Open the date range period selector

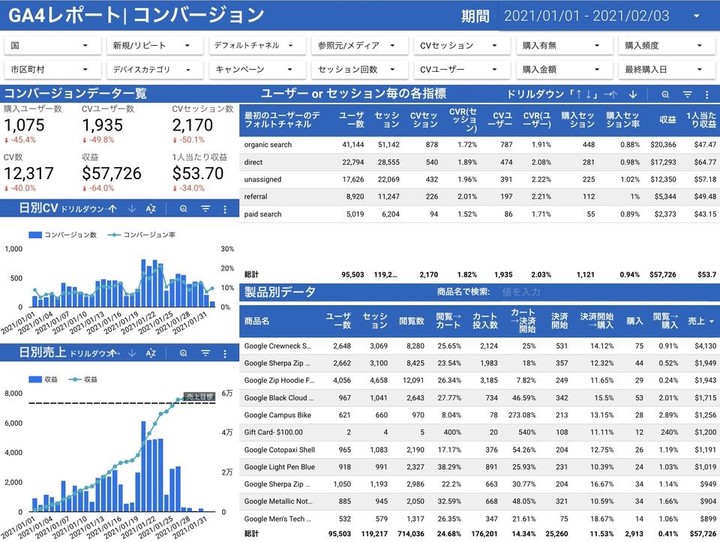(604, 16)
